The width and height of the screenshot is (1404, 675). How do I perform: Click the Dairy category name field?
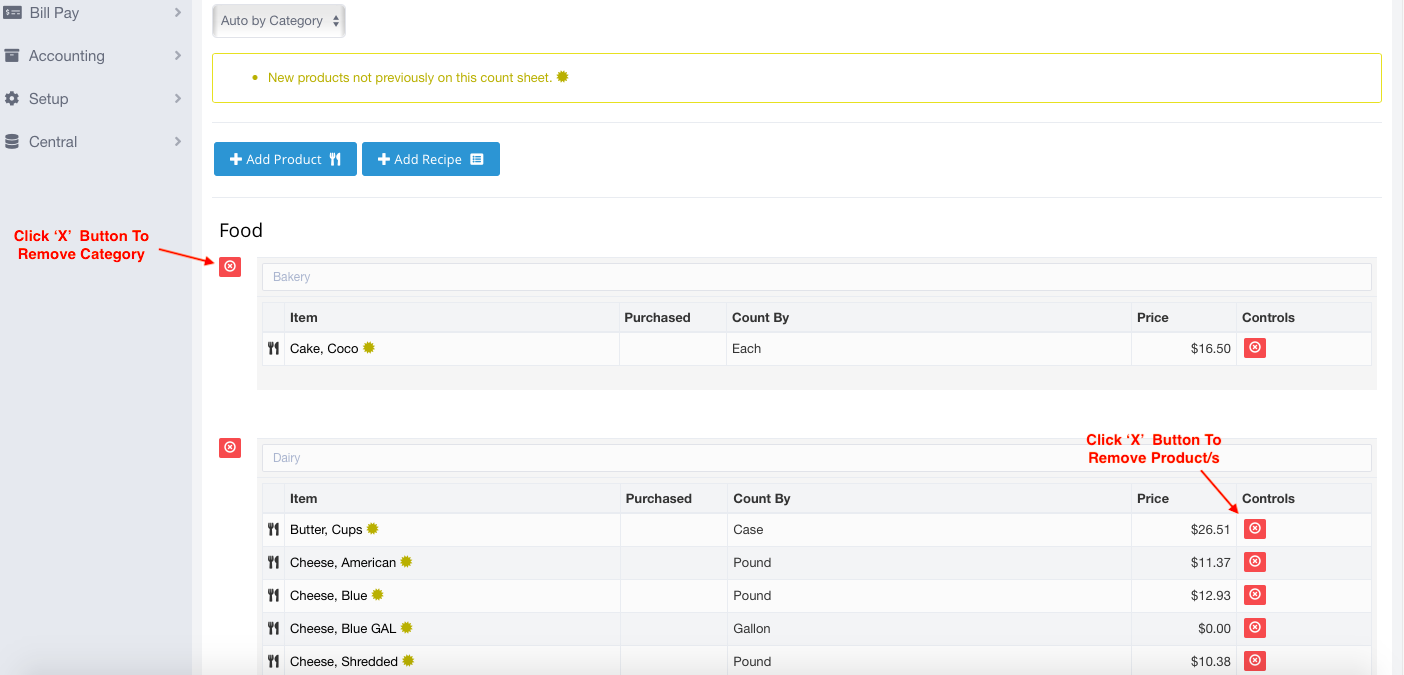pos(816,458)
